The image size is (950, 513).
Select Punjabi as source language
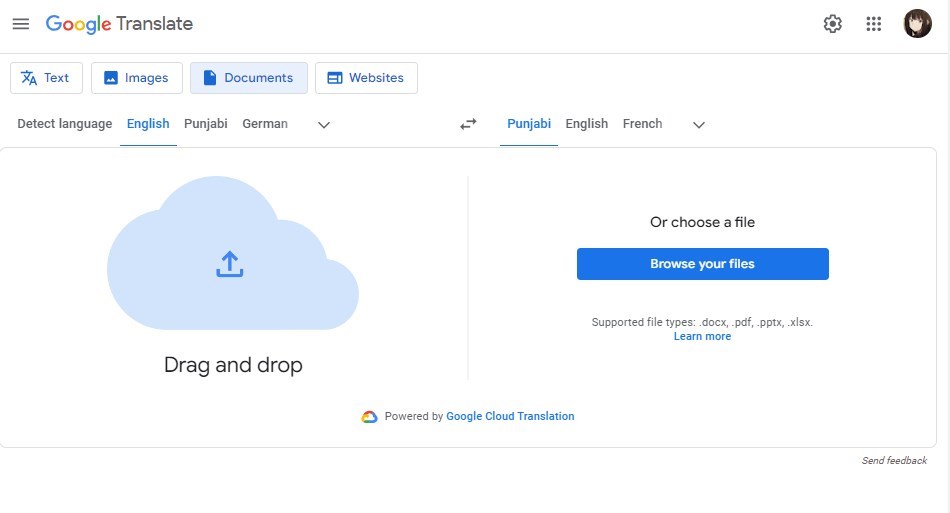[206, 124]
